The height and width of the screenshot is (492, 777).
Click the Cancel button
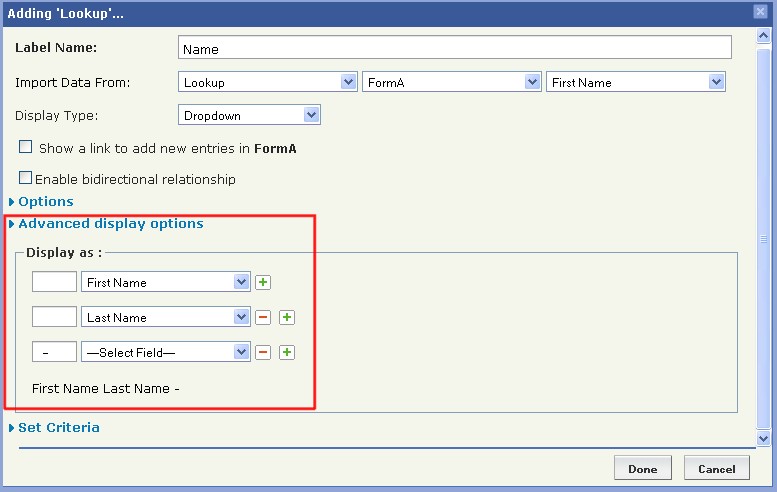tap(716, 468)
